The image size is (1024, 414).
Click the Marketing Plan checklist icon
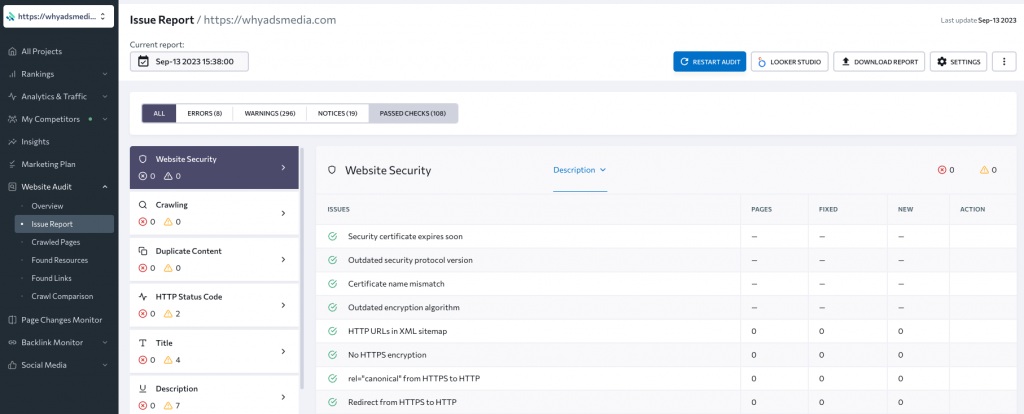coord(12,165)
